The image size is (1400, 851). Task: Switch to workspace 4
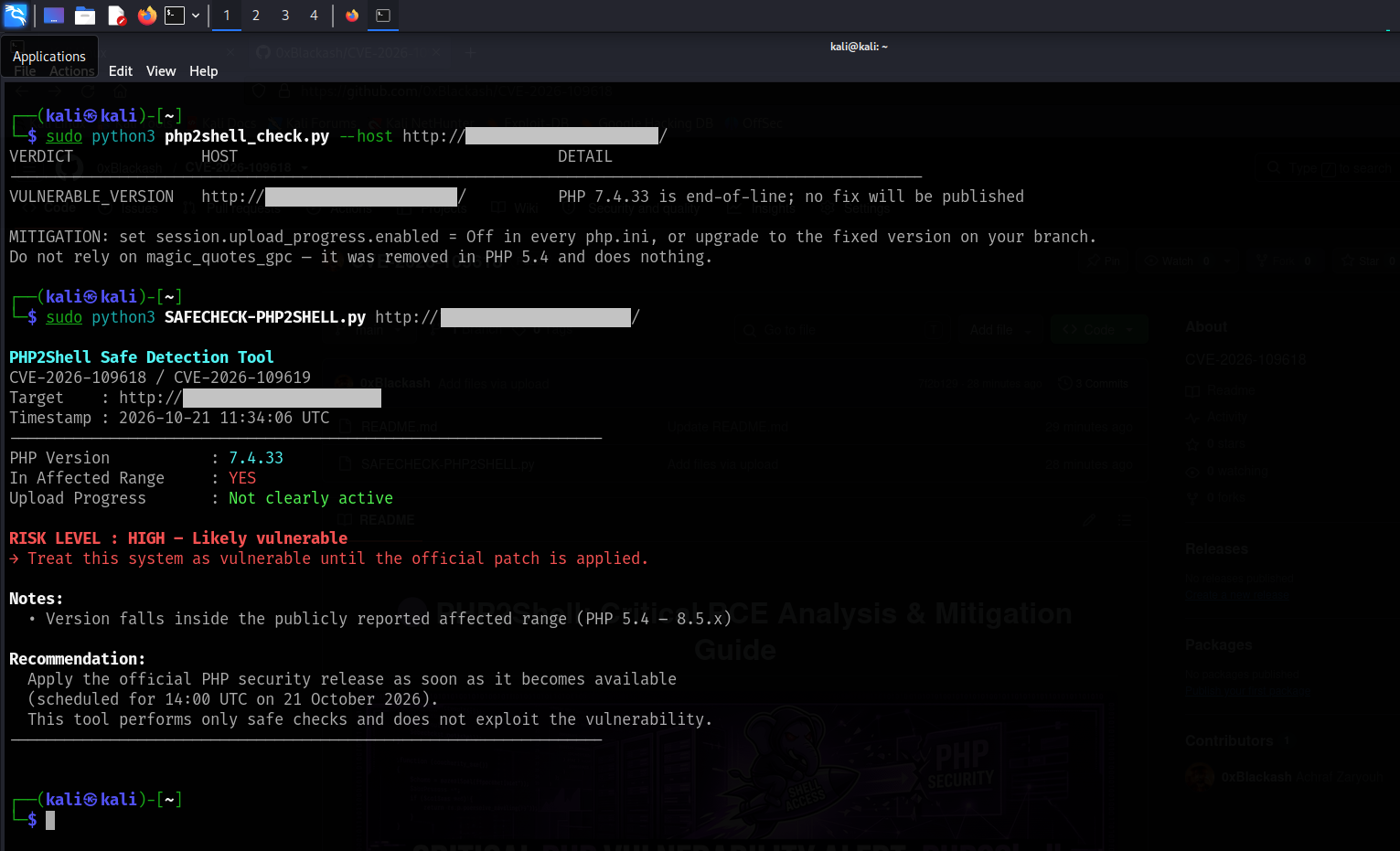tap(314, 16)
